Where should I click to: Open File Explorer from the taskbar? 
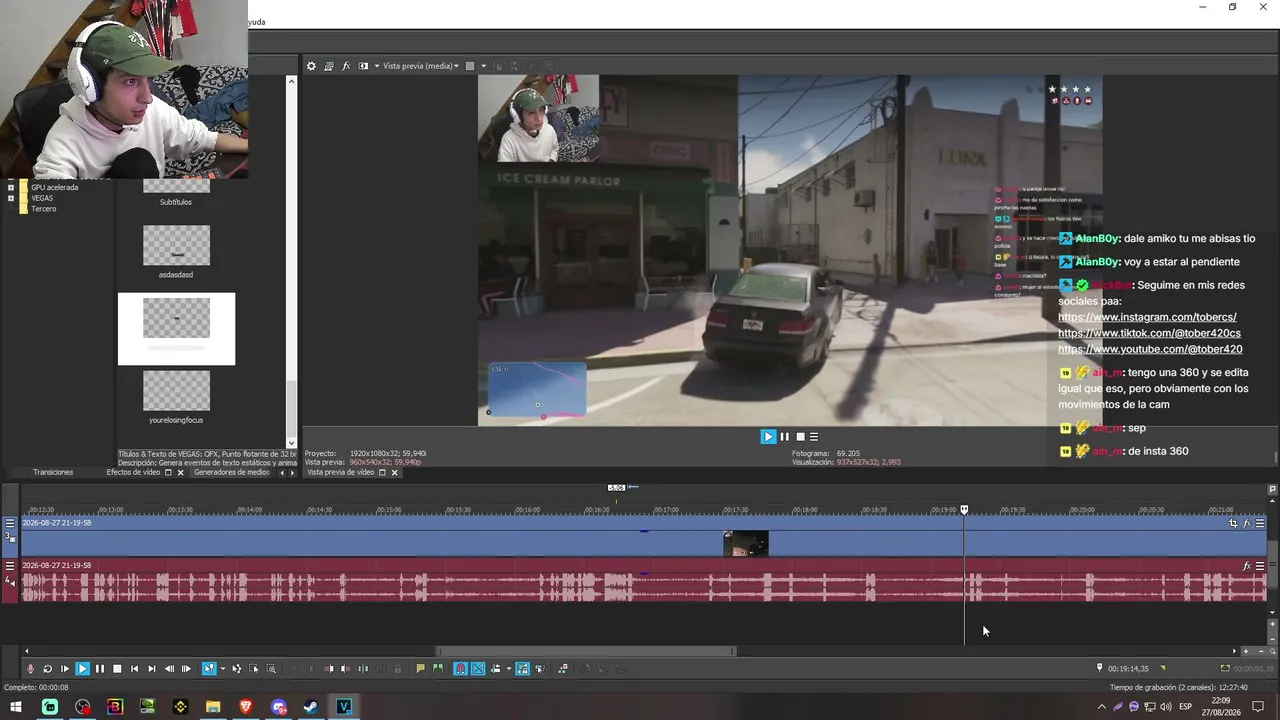coord(213,707)
